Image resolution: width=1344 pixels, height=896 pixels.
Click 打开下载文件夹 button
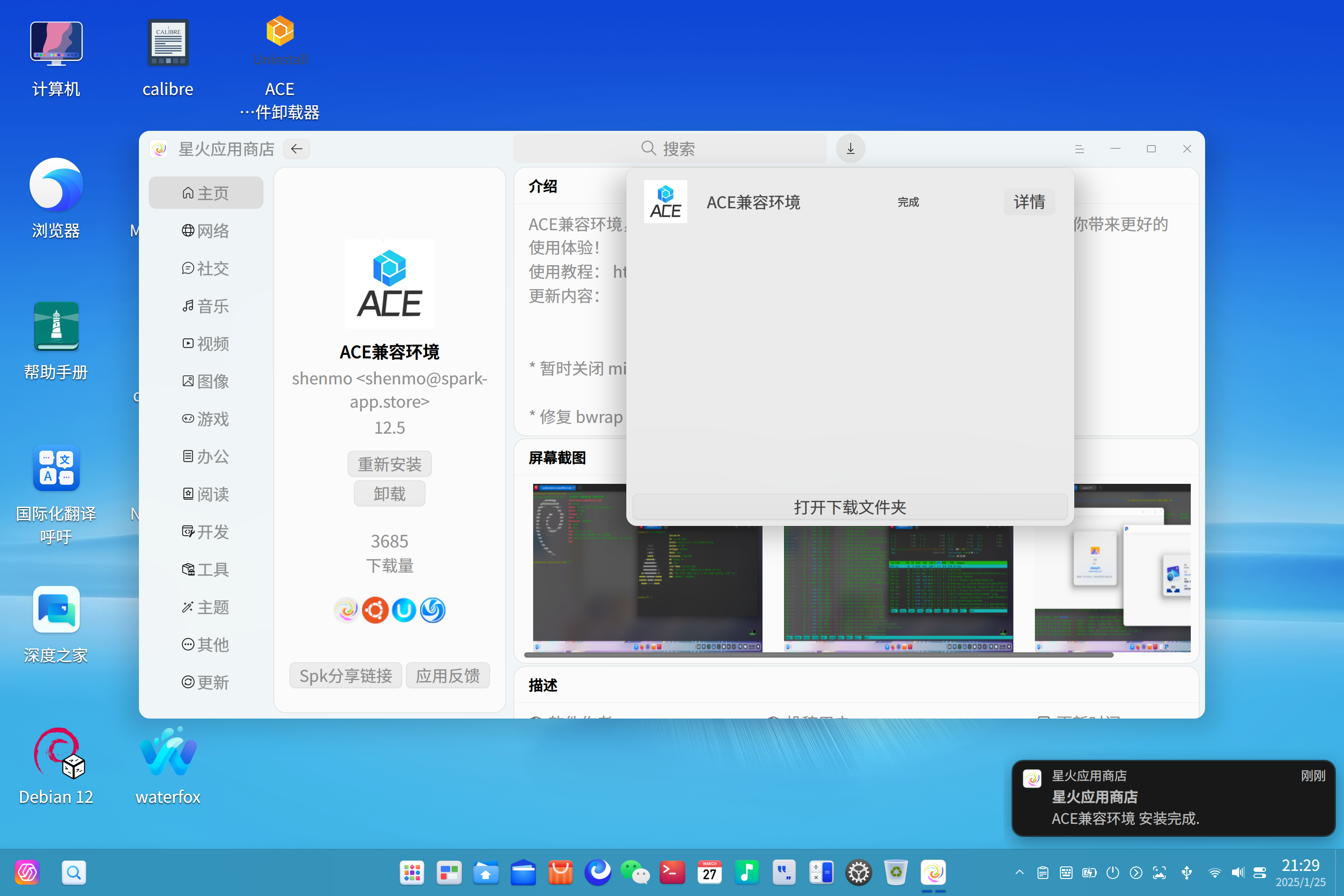[850, 508]
